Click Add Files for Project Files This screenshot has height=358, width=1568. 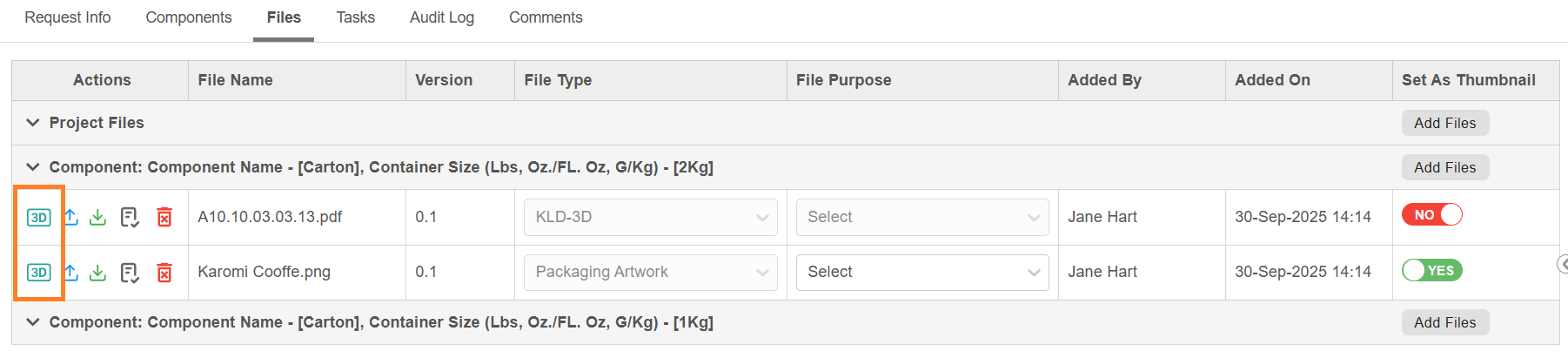tap(1444, 123)
